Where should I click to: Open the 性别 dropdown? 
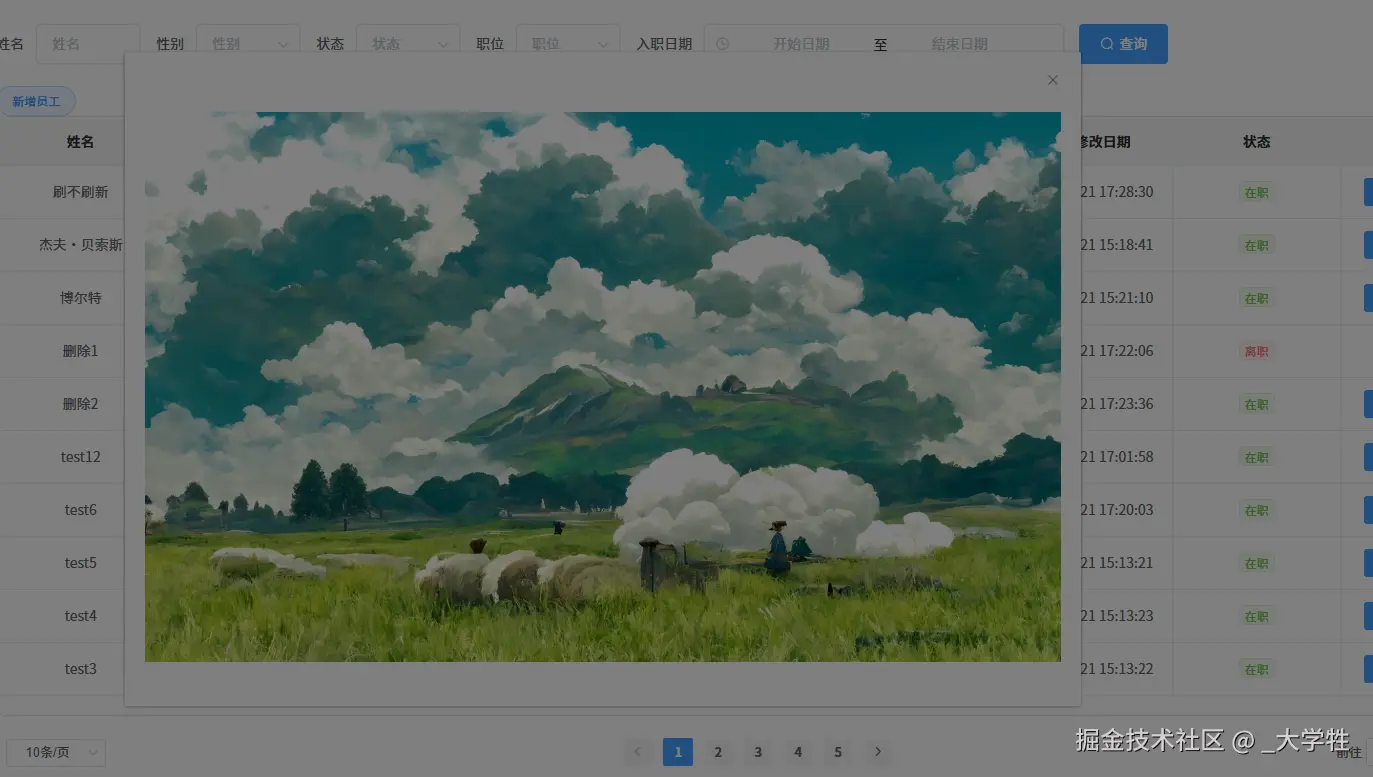pos(248,44)
